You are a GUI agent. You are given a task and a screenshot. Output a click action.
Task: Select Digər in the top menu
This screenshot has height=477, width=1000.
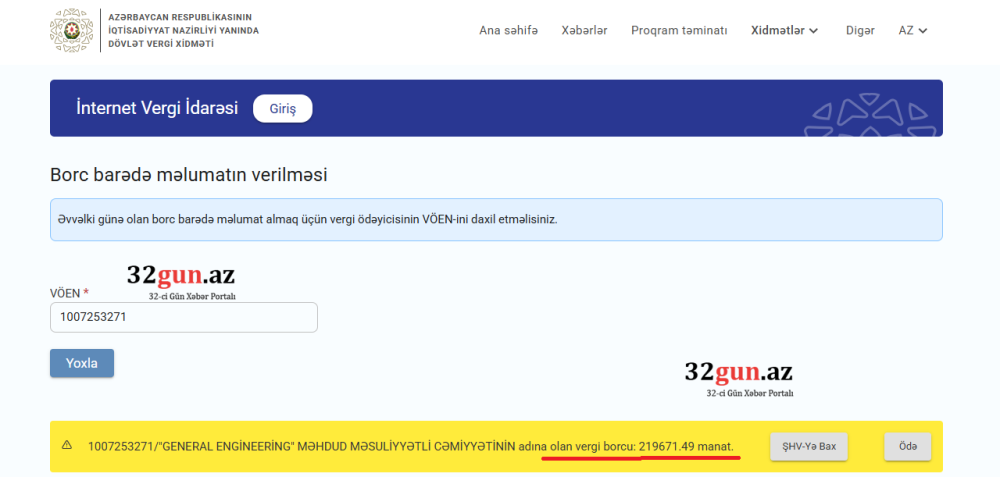point(860,31)
